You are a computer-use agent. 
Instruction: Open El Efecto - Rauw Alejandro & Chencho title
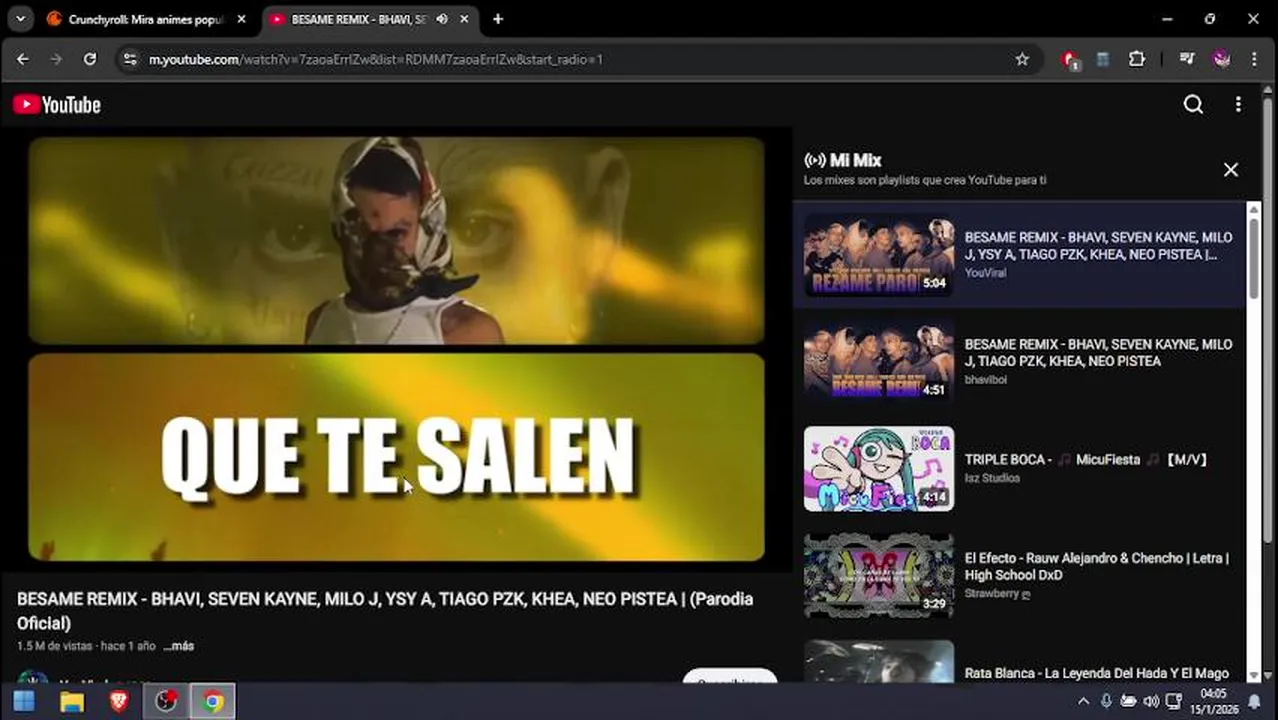(x=1096, y=567)
